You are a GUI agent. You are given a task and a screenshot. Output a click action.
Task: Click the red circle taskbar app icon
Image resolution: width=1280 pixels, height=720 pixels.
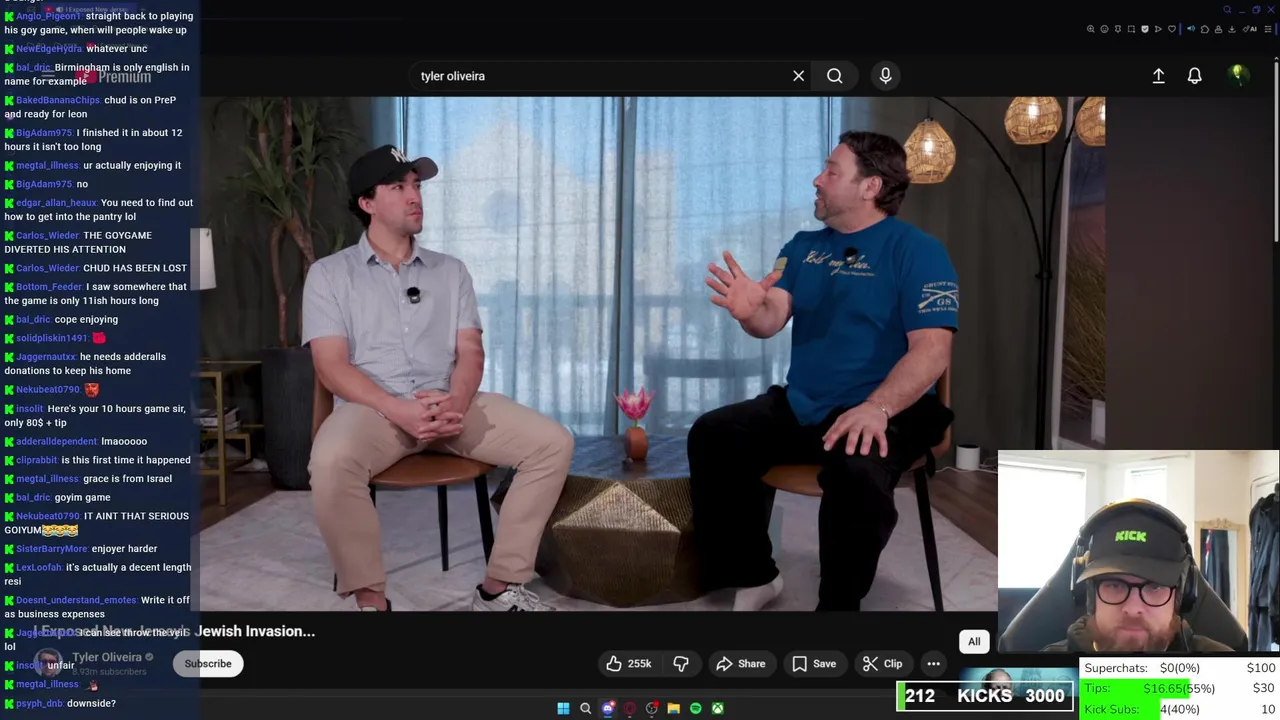point(630,708)
